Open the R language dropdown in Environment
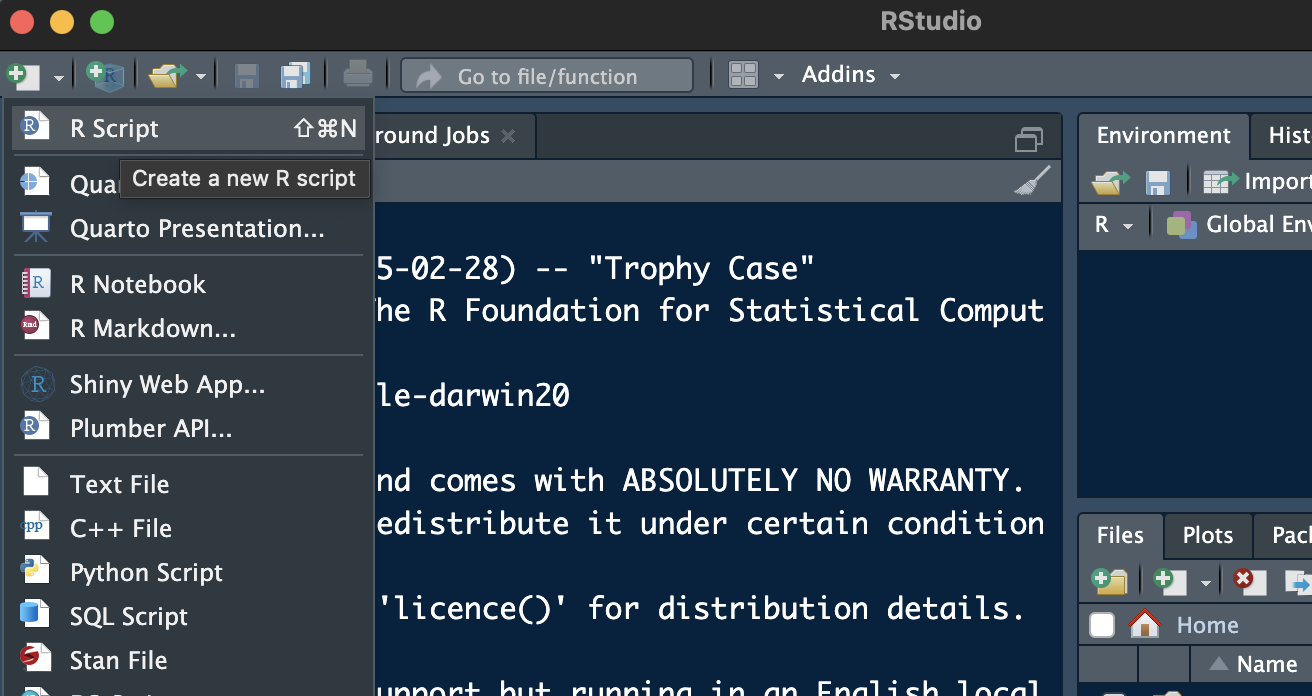 [x=1114, y=224]
